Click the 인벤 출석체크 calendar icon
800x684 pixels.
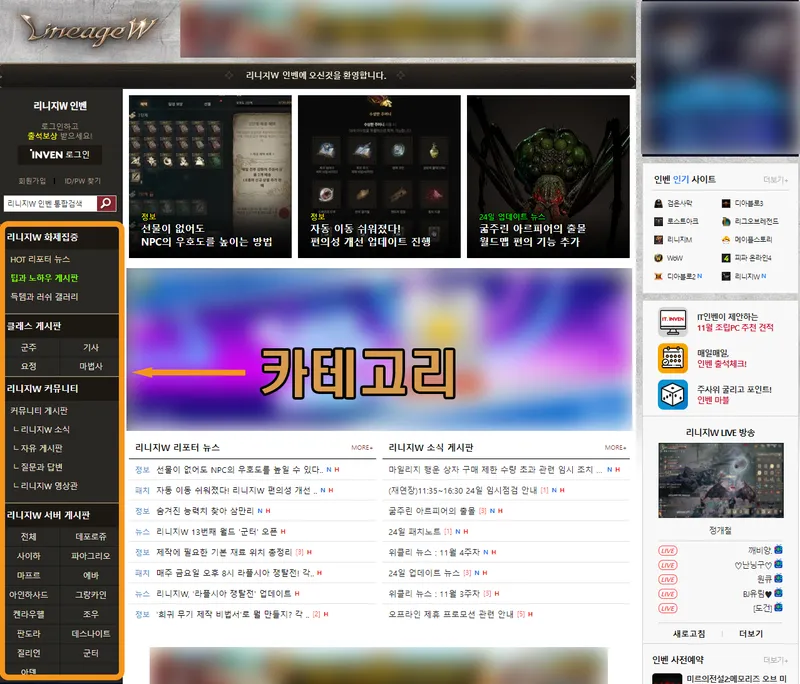coord(672,358)
